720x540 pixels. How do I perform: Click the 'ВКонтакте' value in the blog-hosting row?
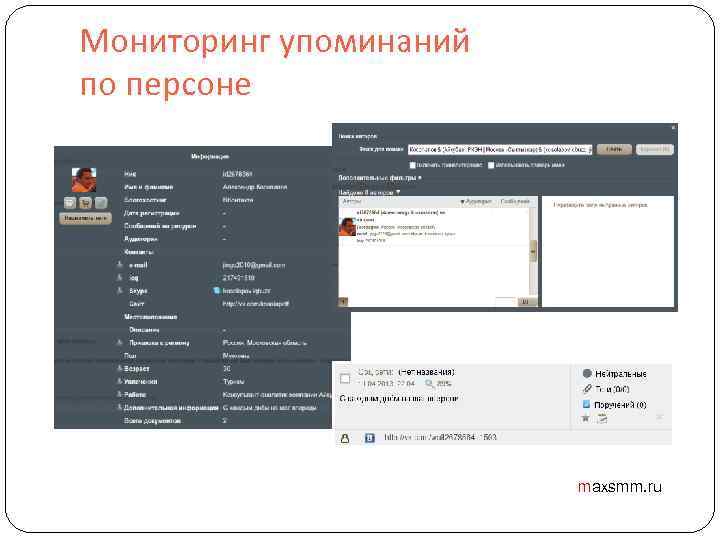(x=237, y=200)
